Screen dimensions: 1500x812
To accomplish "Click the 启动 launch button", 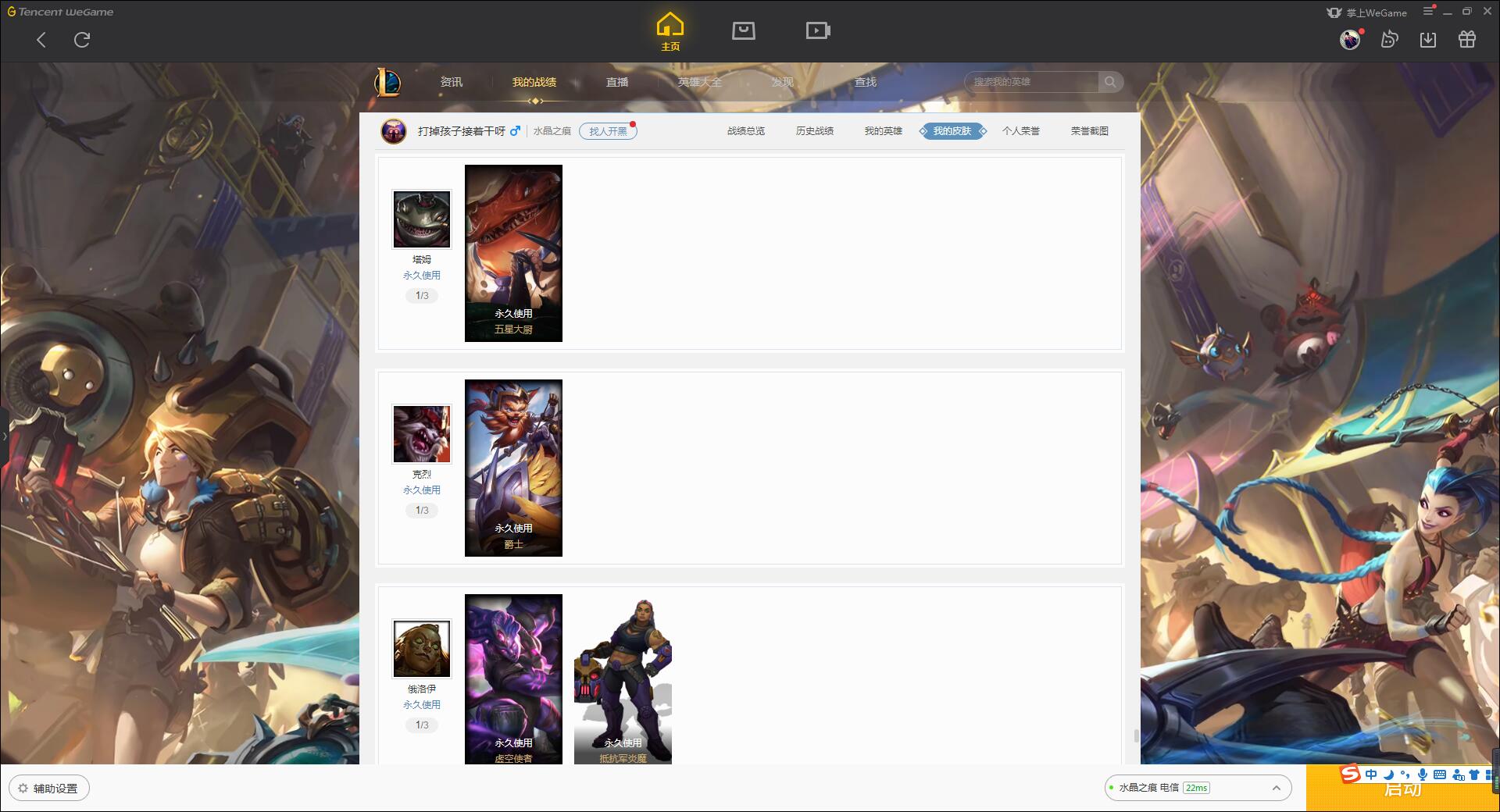I will point(1402,789).
